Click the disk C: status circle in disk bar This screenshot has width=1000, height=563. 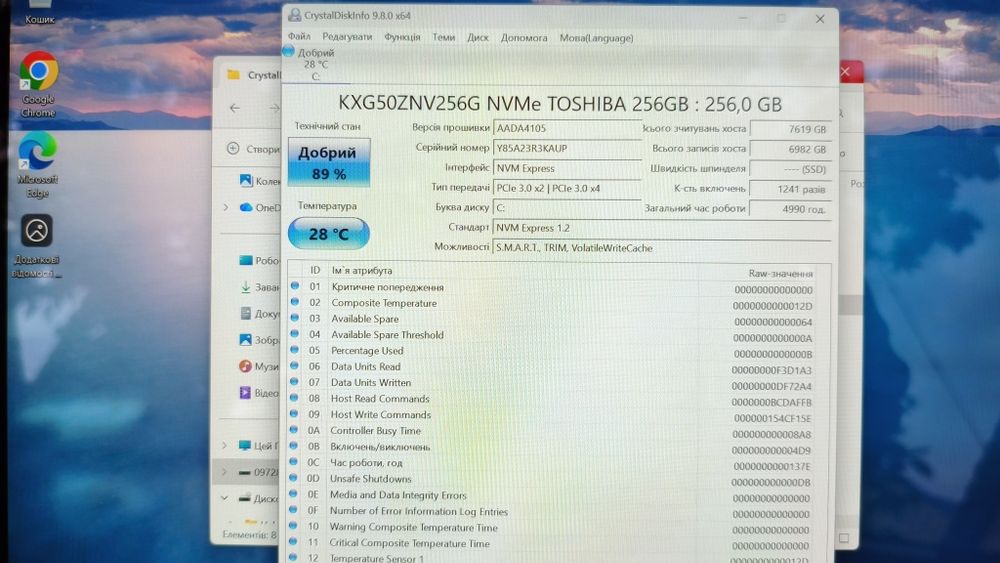(x=288, y=51)
